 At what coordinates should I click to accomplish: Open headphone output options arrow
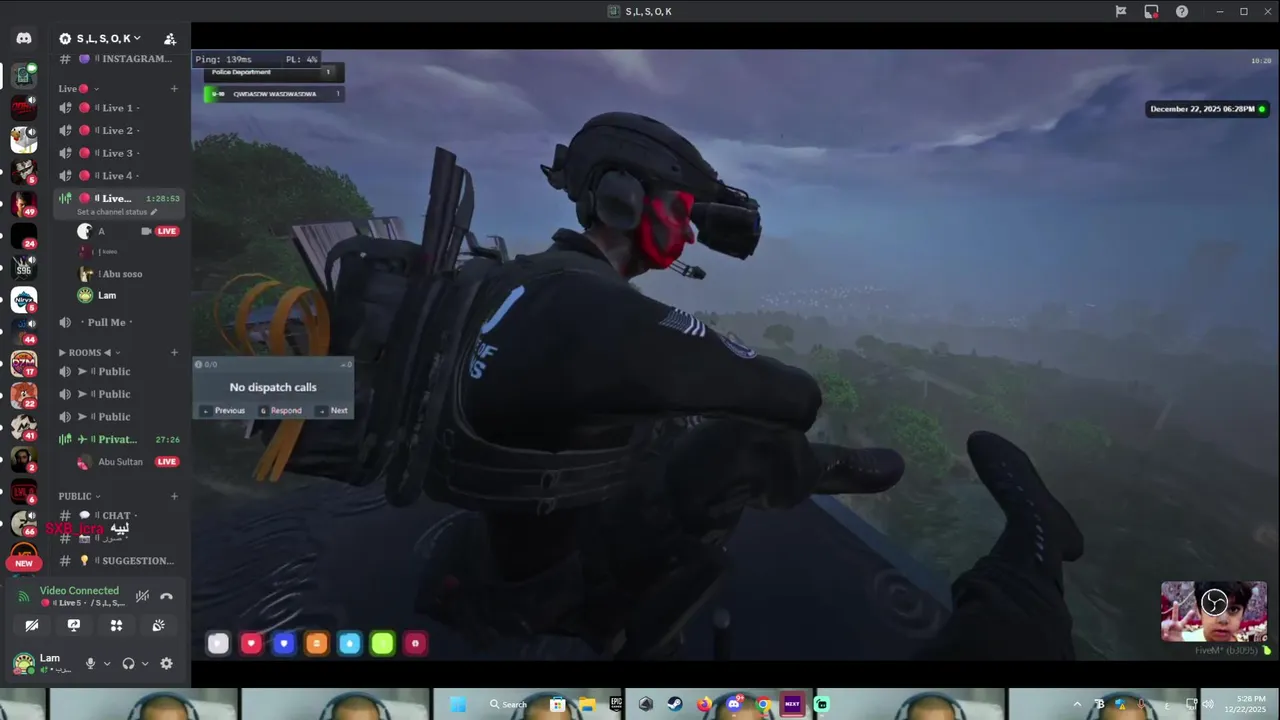point(145,663)
